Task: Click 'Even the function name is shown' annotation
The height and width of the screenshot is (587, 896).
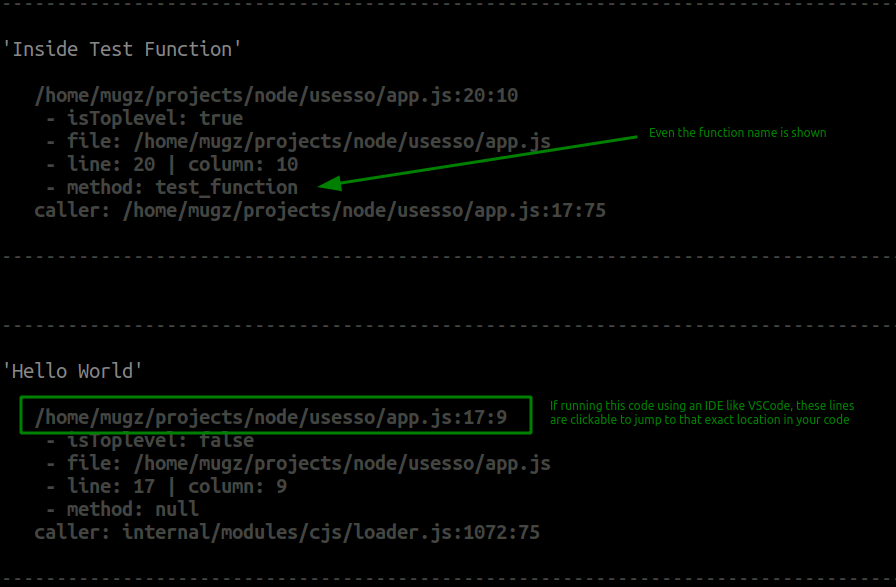Action: click(x=738, y=133)
